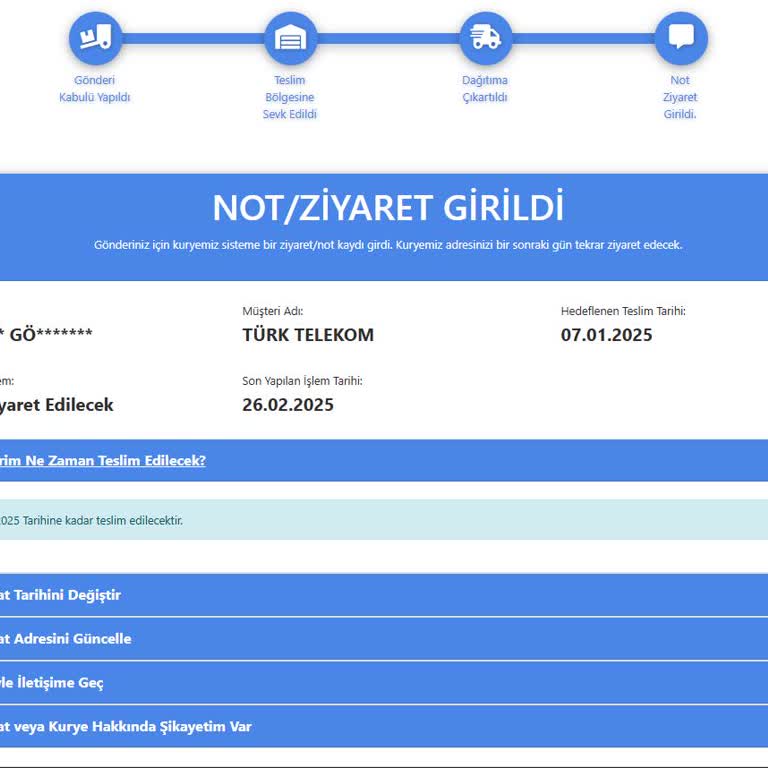
Task: Expand 'Adresini Güncelle' section bar
Action: [384, 639]
